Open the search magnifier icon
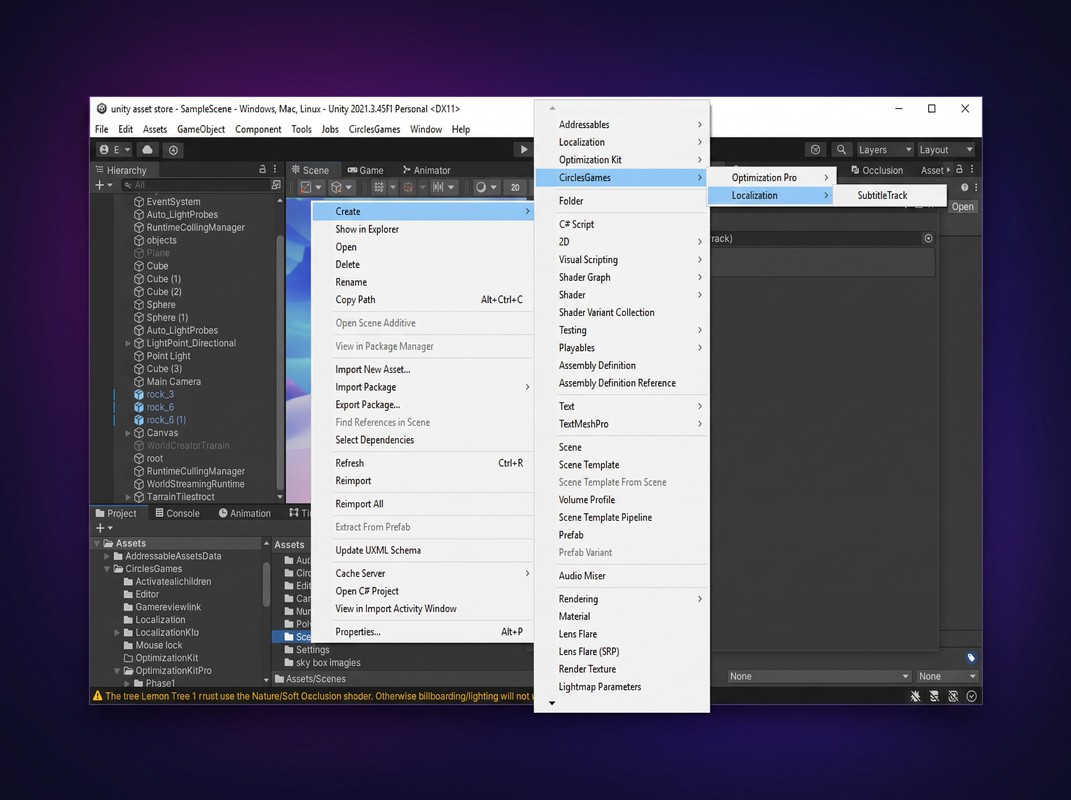Viewport: 1071px width, 800px height. [841, 150]
